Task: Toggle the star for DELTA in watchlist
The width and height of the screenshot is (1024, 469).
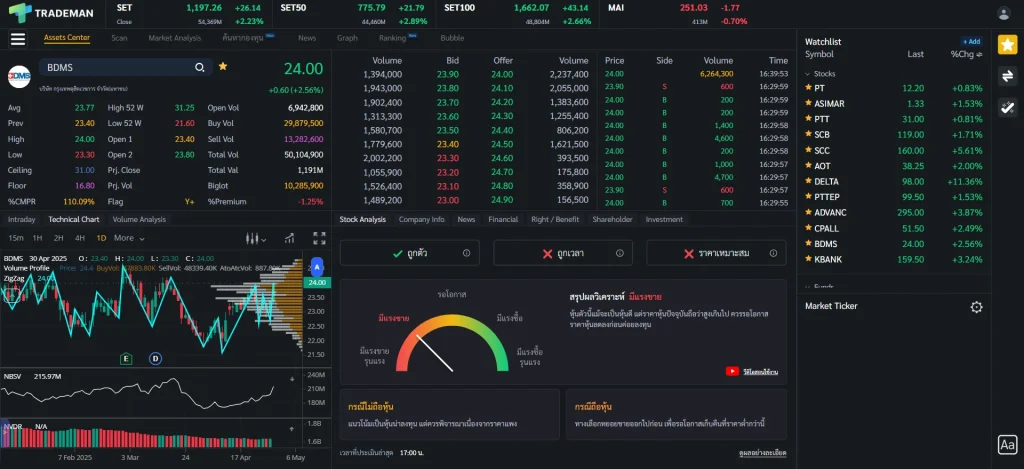Action: point(808,181)
